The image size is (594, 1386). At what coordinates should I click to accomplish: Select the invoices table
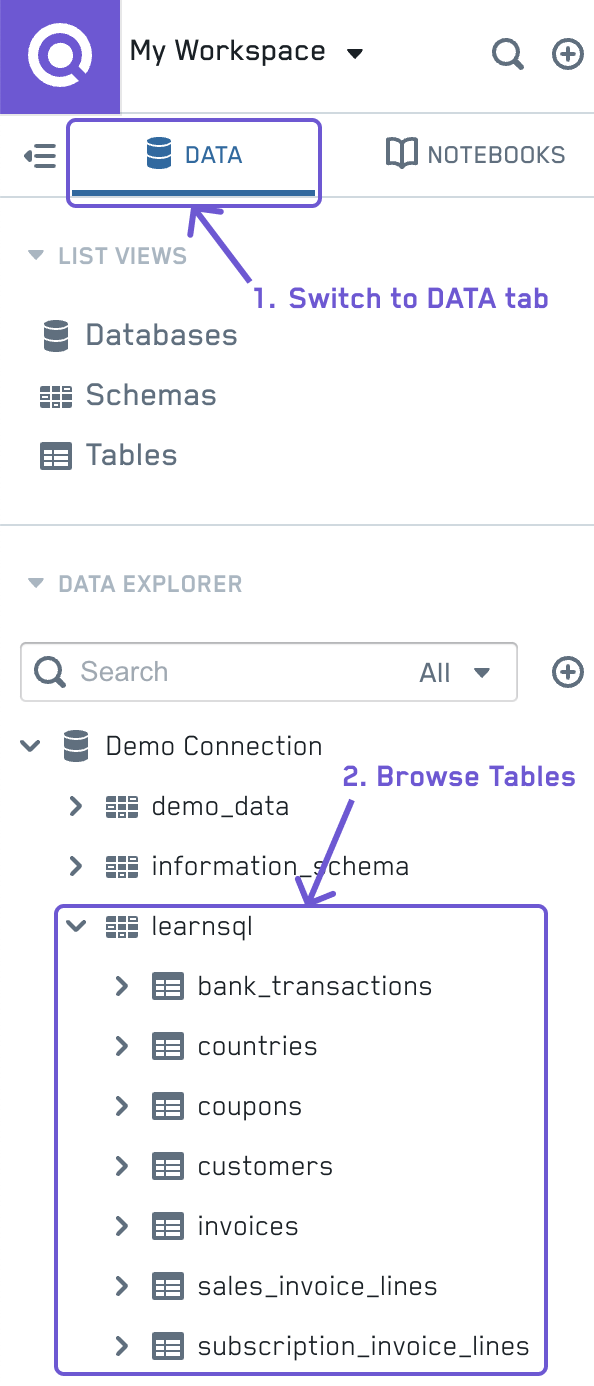(x=248, y=1226)
